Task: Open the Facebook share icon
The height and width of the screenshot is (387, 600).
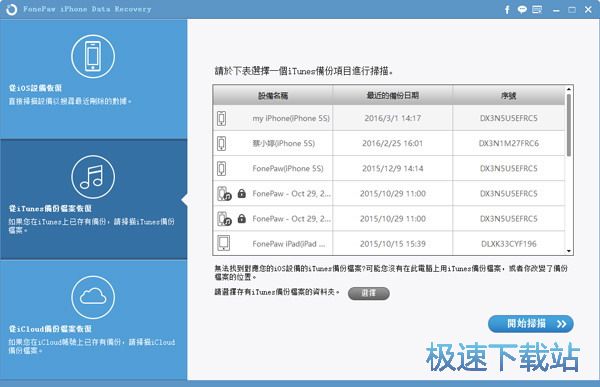Action: pyautogui.click(x=507, y=10)
